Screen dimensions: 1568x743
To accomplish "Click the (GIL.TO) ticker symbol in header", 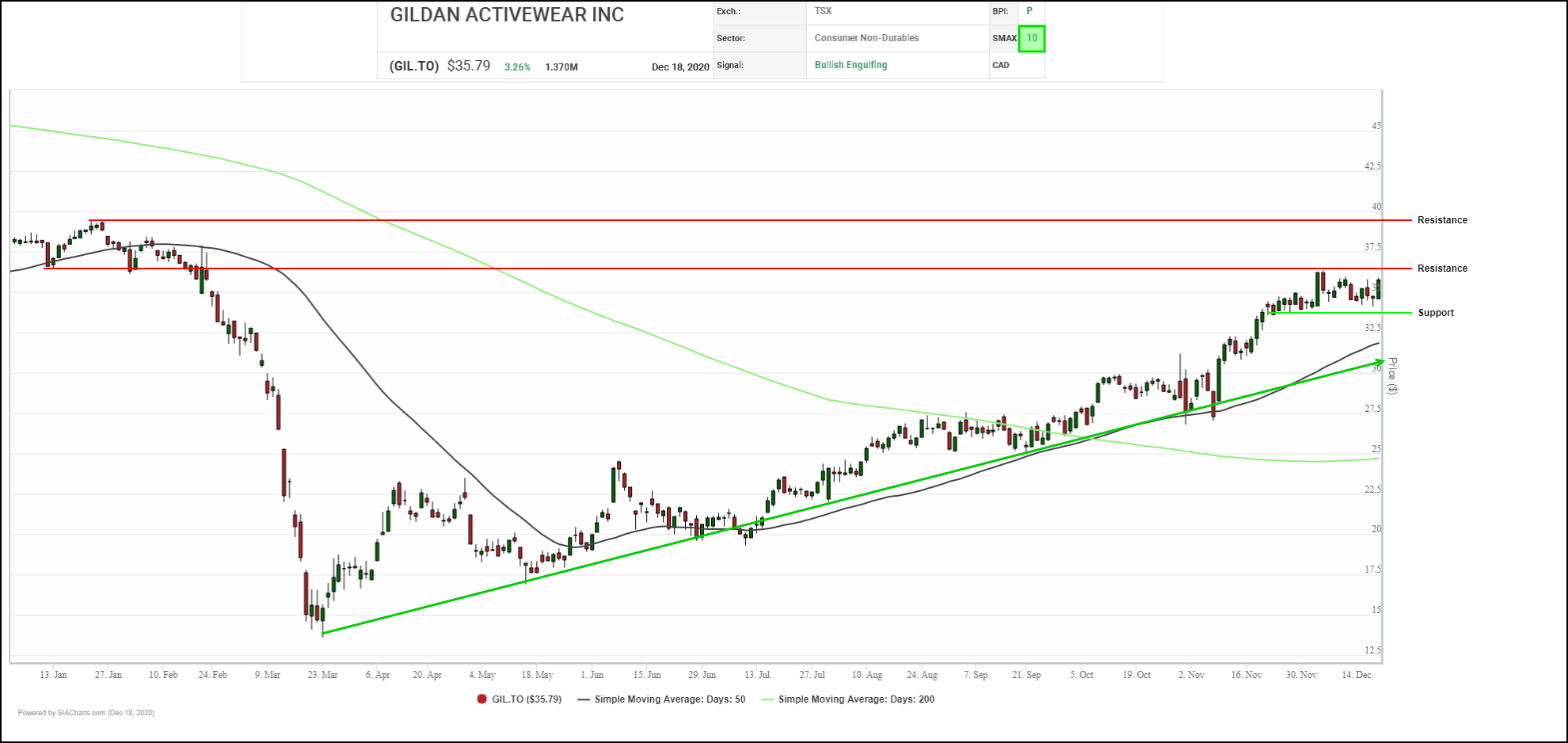I will pyautogui.click(x=414, y=67).
